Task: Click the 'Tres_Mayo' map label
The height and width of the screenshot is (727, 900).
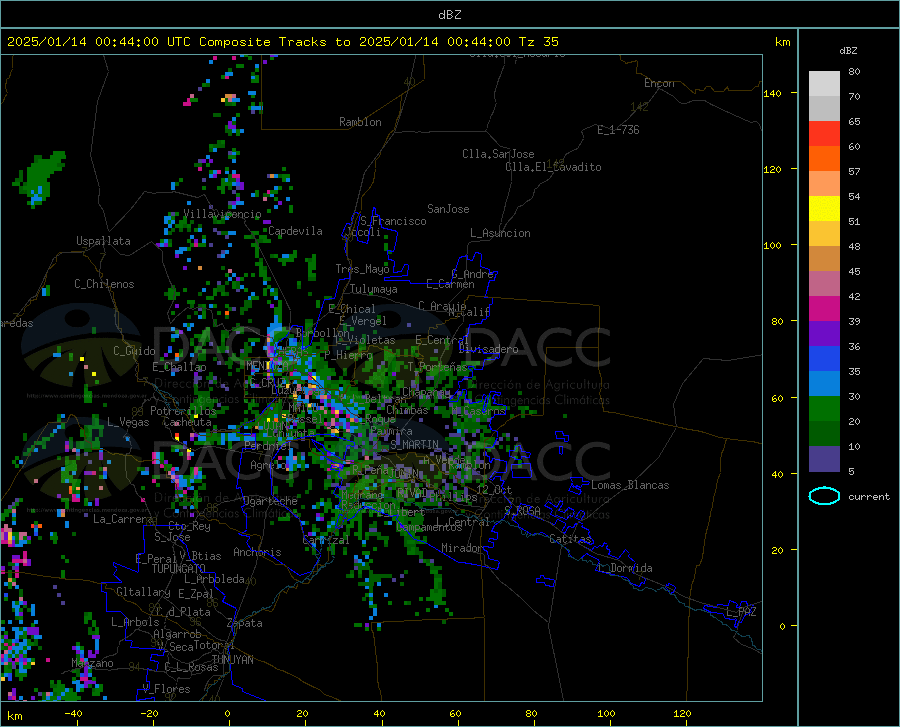Action: click(x=362, y=269)
